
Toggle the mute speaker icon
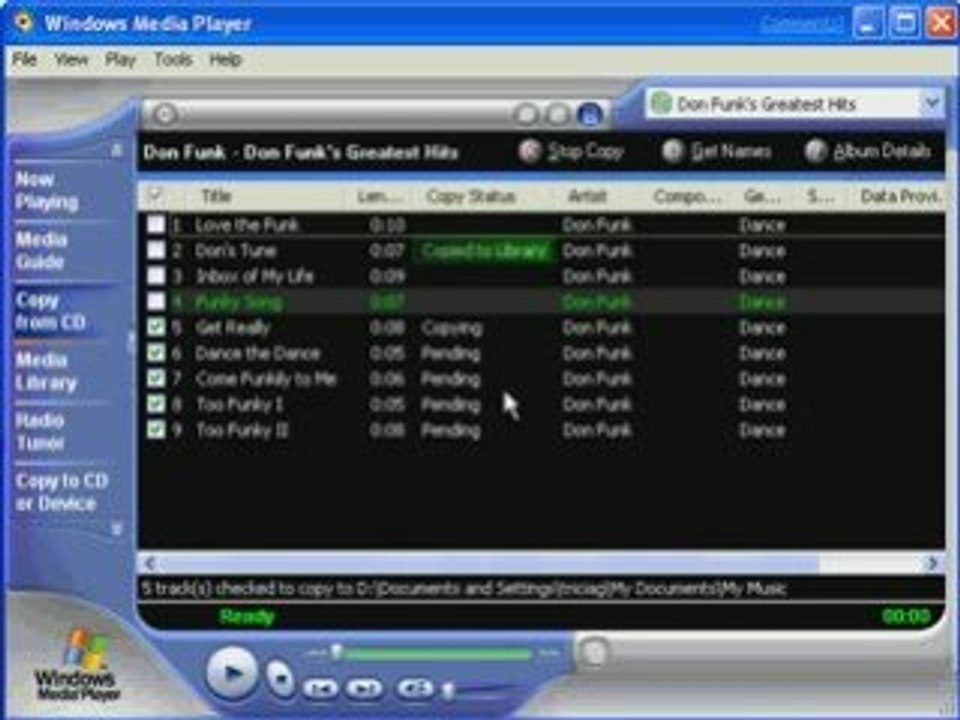point(416,688)
